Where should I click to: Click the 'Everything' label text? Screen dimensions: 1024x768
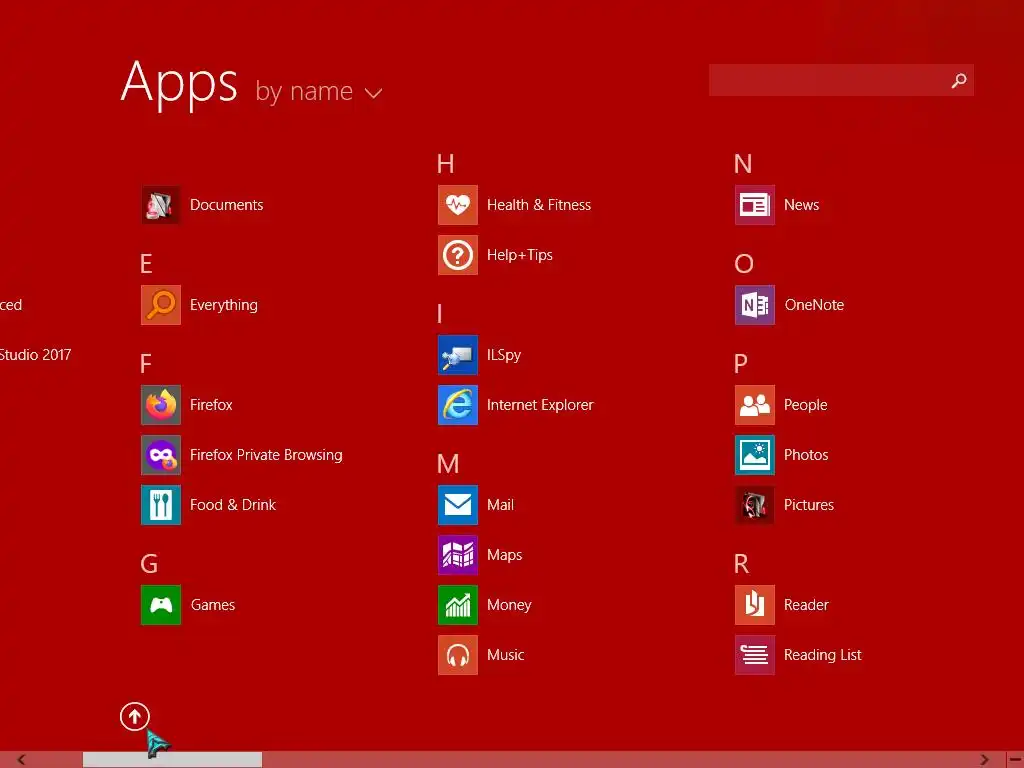point(223,305)
